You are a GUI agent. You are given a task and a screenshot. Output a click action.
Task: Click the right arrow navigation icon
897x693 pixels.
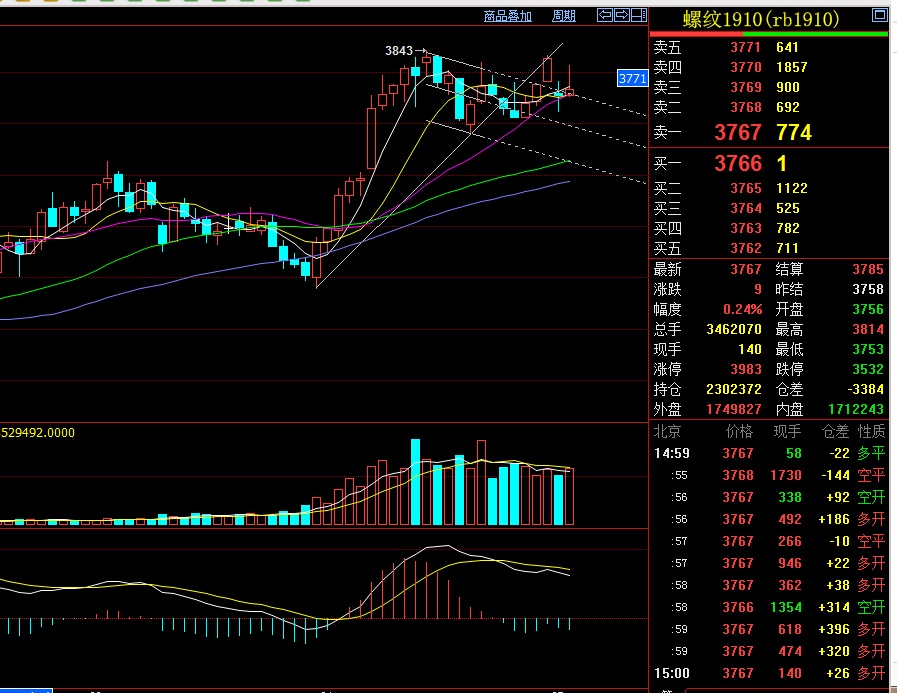(621, 15)
